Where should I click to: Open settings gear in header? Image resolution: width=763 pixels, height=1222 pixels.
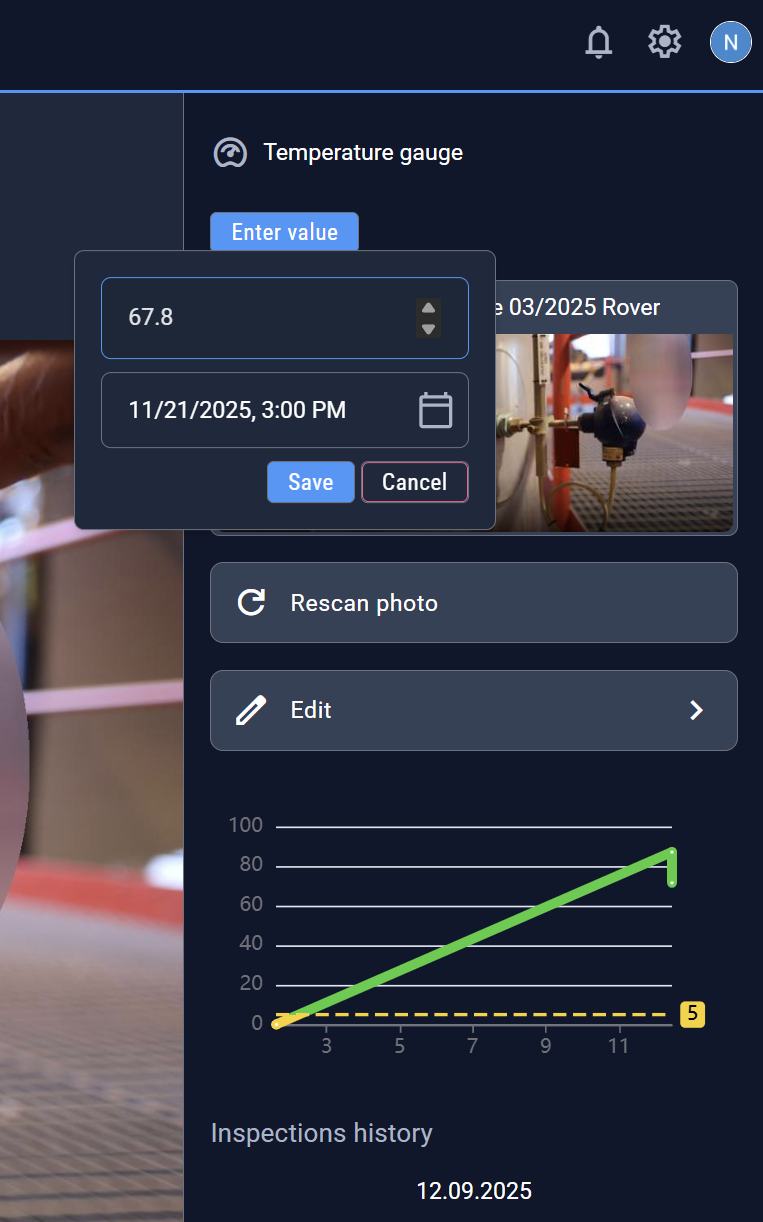[664, 42]
